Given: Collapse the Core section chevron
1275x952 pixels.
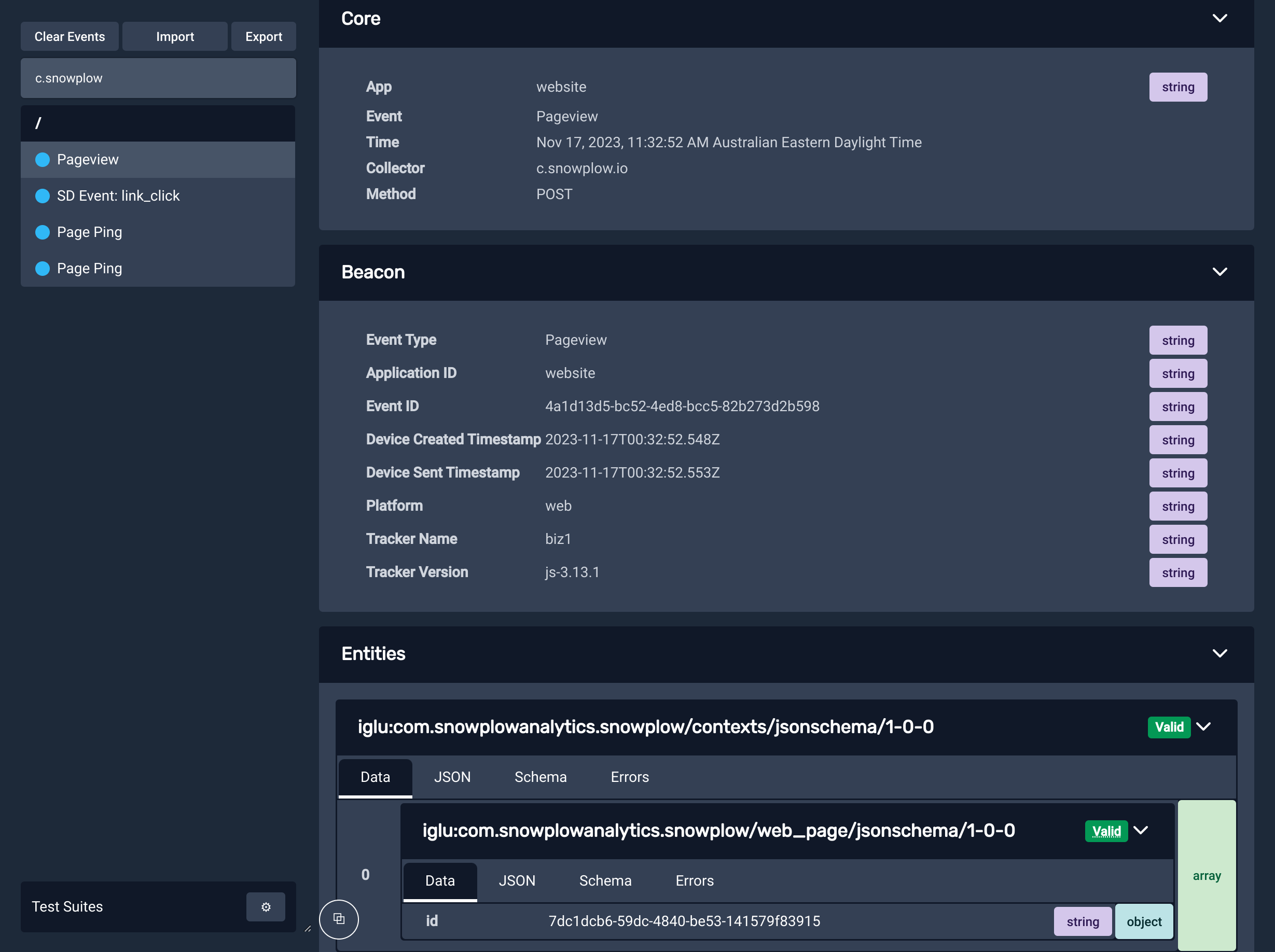Looking at the screenshot, I should point(1219,19).
